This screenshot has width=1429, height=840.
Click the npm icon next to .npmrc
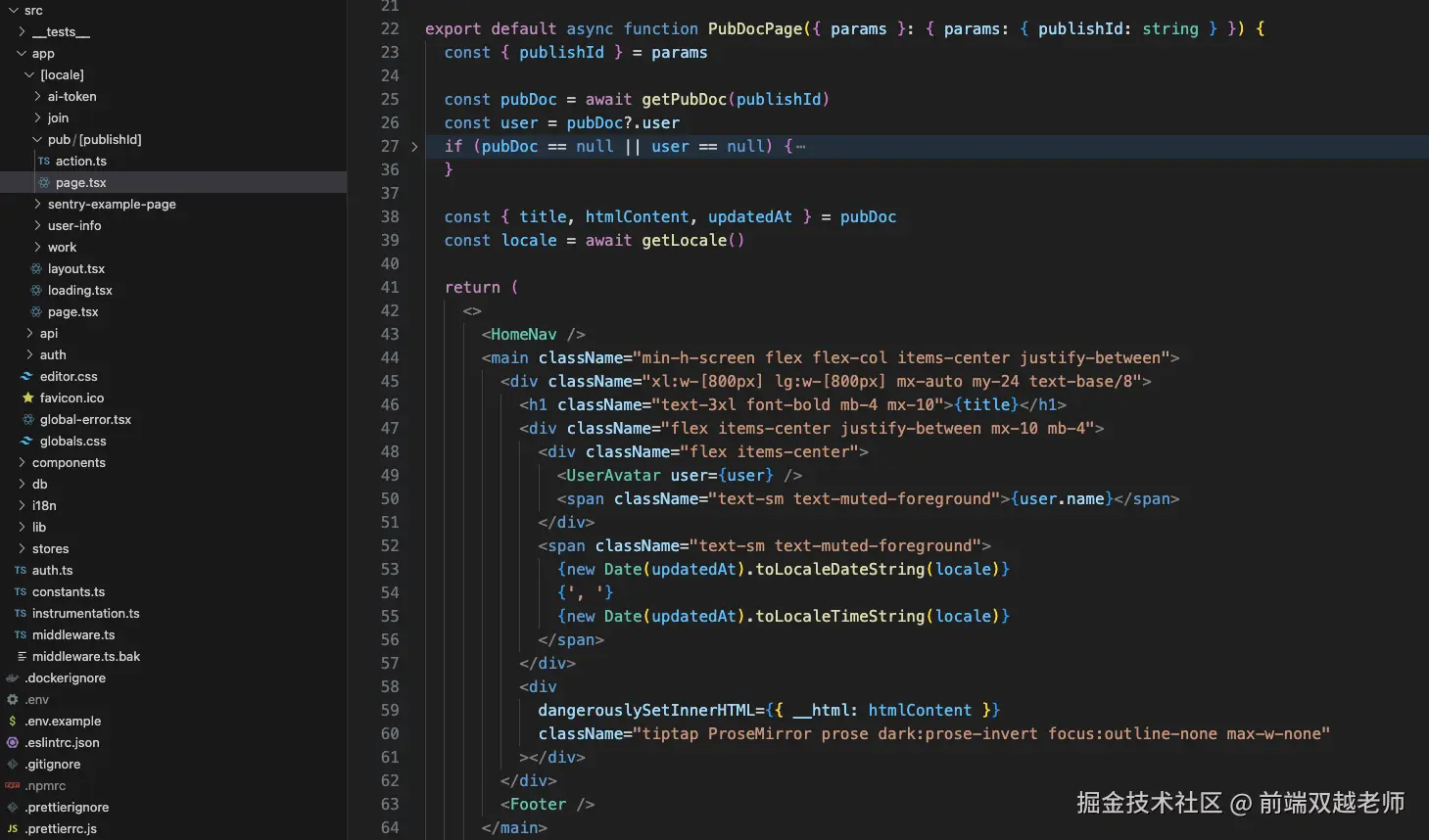pos(14,785)
